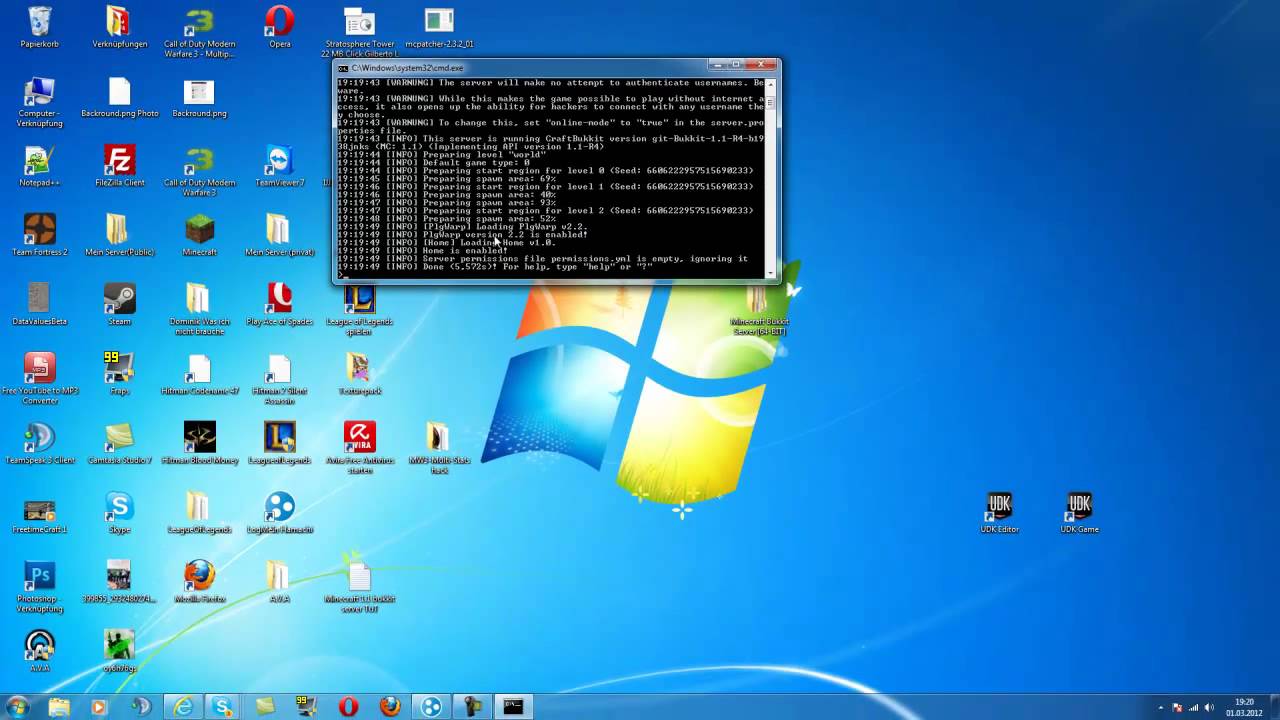Select the Verknüpfungen folder on desktop

[119, 28]
